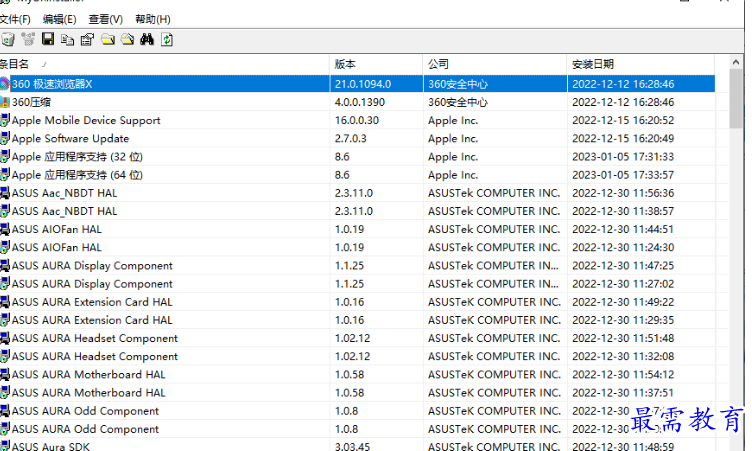The image size is (752, 451).
Task: Click the Uninstall selected software toolbar icon
Action: point(8,39)
